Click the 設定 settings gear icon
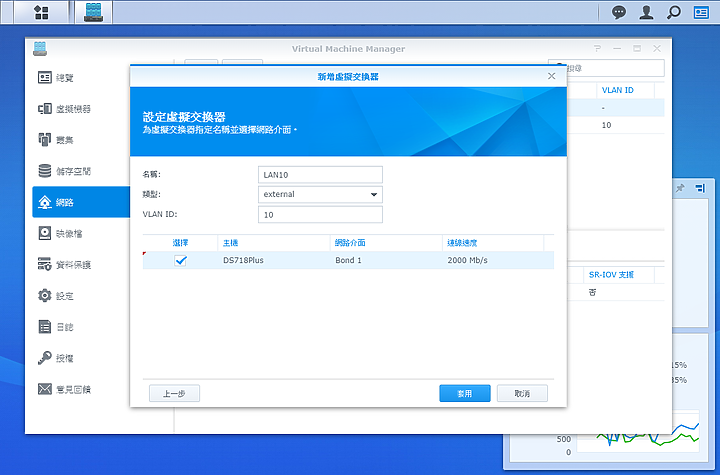 45,295
